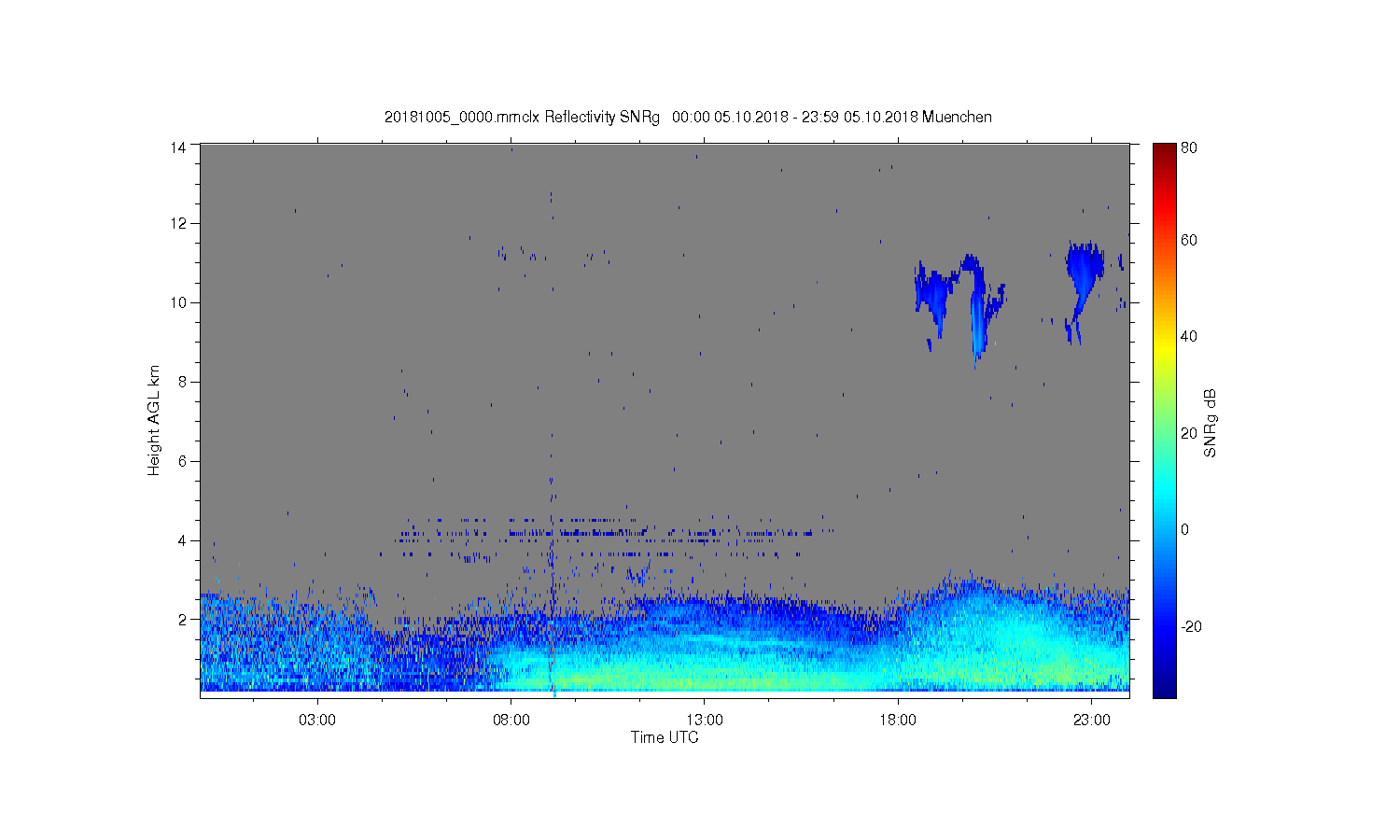Click the 'SNRg dB' colorbar label

pyautogui.click(x=1211, y=423)
